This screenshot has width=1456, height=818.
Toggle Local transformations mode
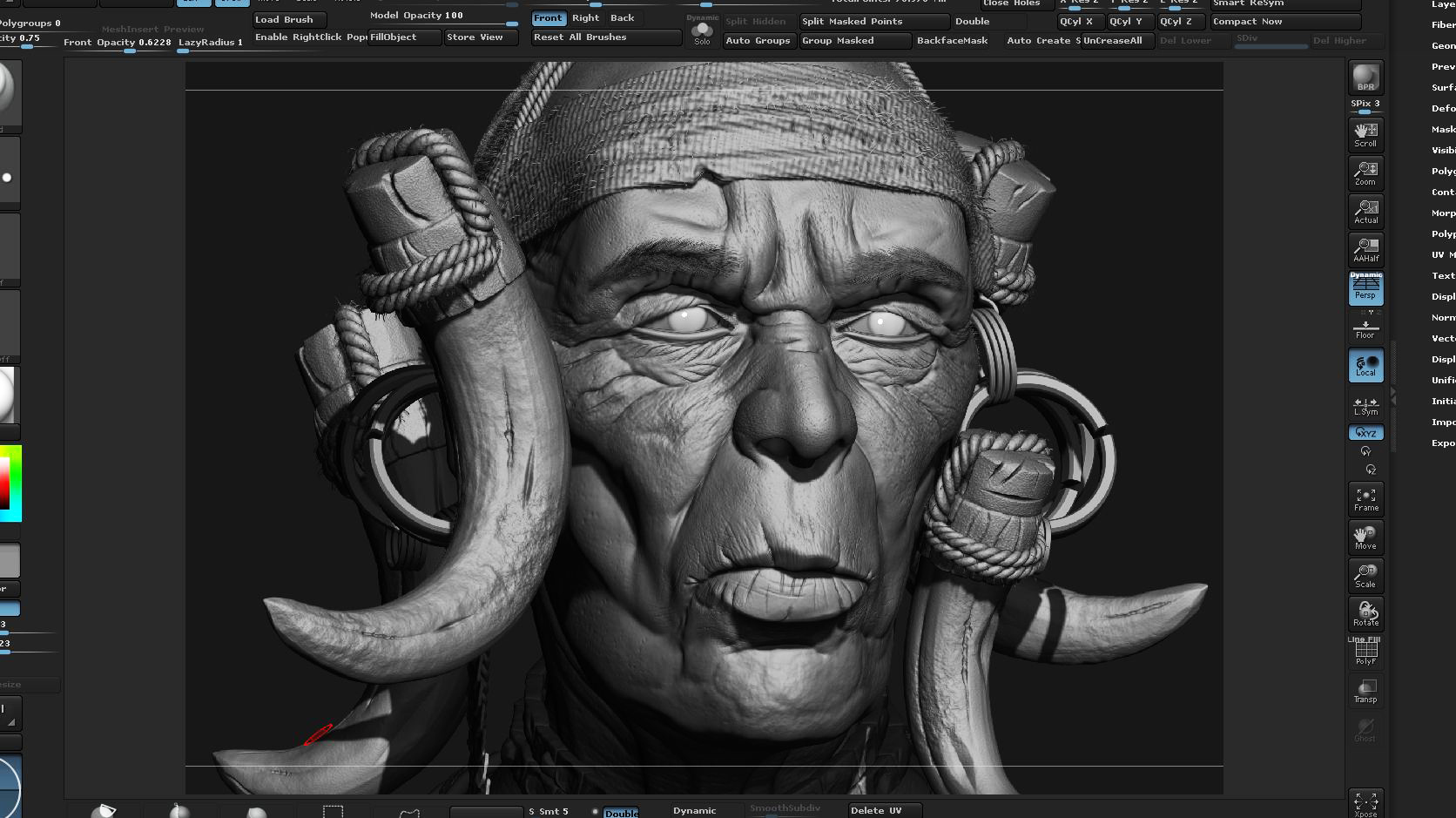[1365, 365]
